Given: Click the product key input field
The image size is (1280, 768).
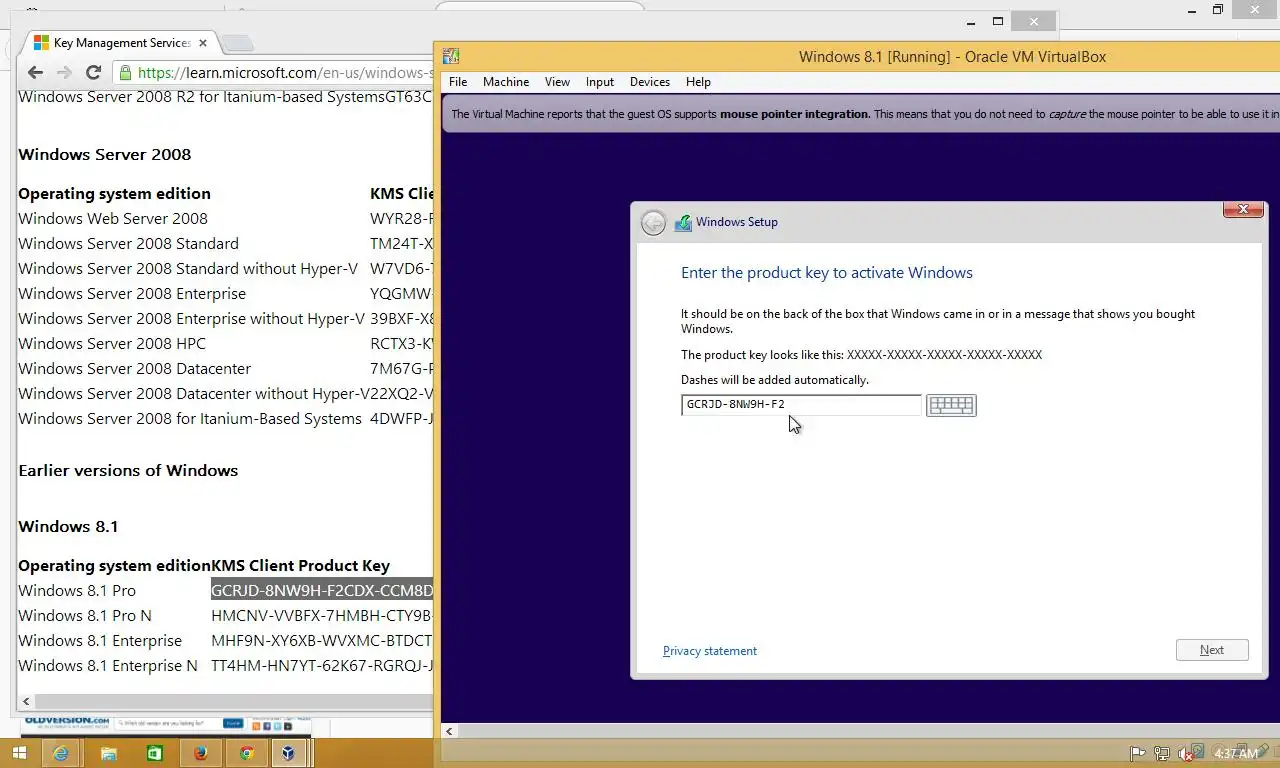Looking at the screenshot, I should coord(801,405).
